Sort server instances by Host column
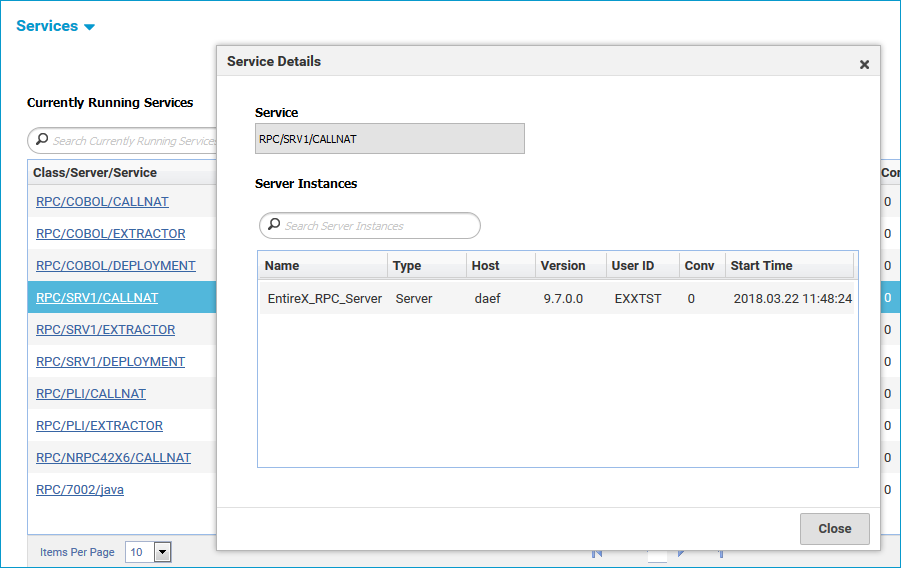The width and height of the screenshot is (901, 568). [x=501, y=266]
